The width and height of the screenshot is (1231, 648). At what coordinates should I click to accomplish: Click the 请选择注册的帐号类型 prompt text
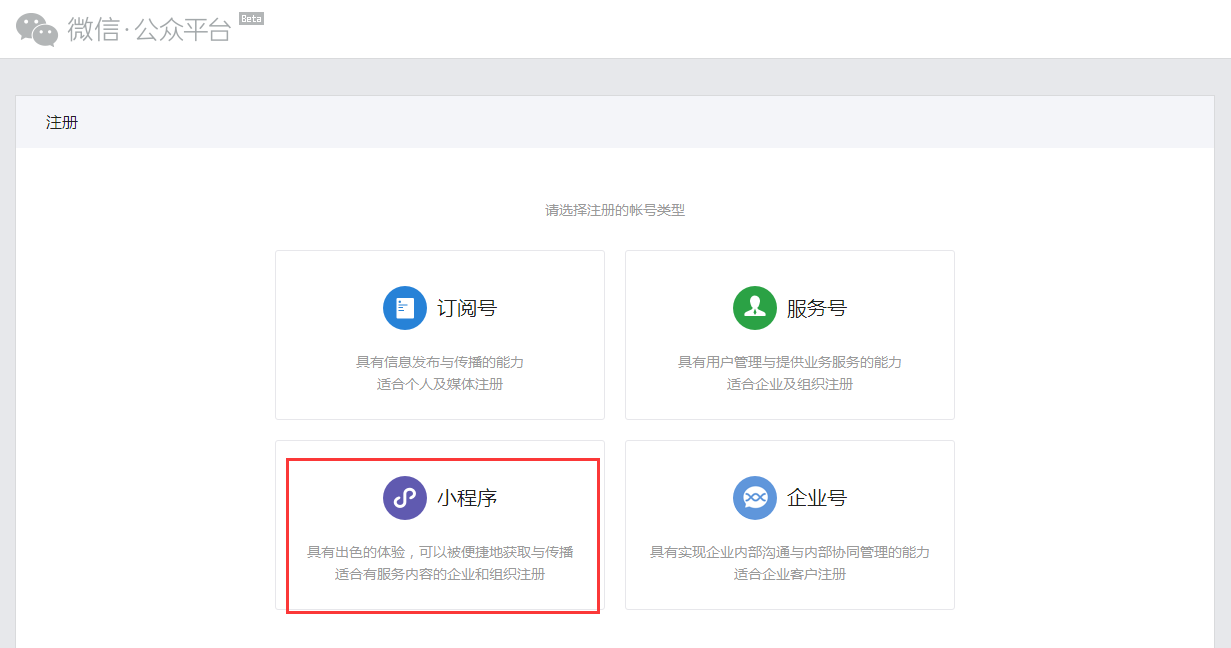click(615, 210)
